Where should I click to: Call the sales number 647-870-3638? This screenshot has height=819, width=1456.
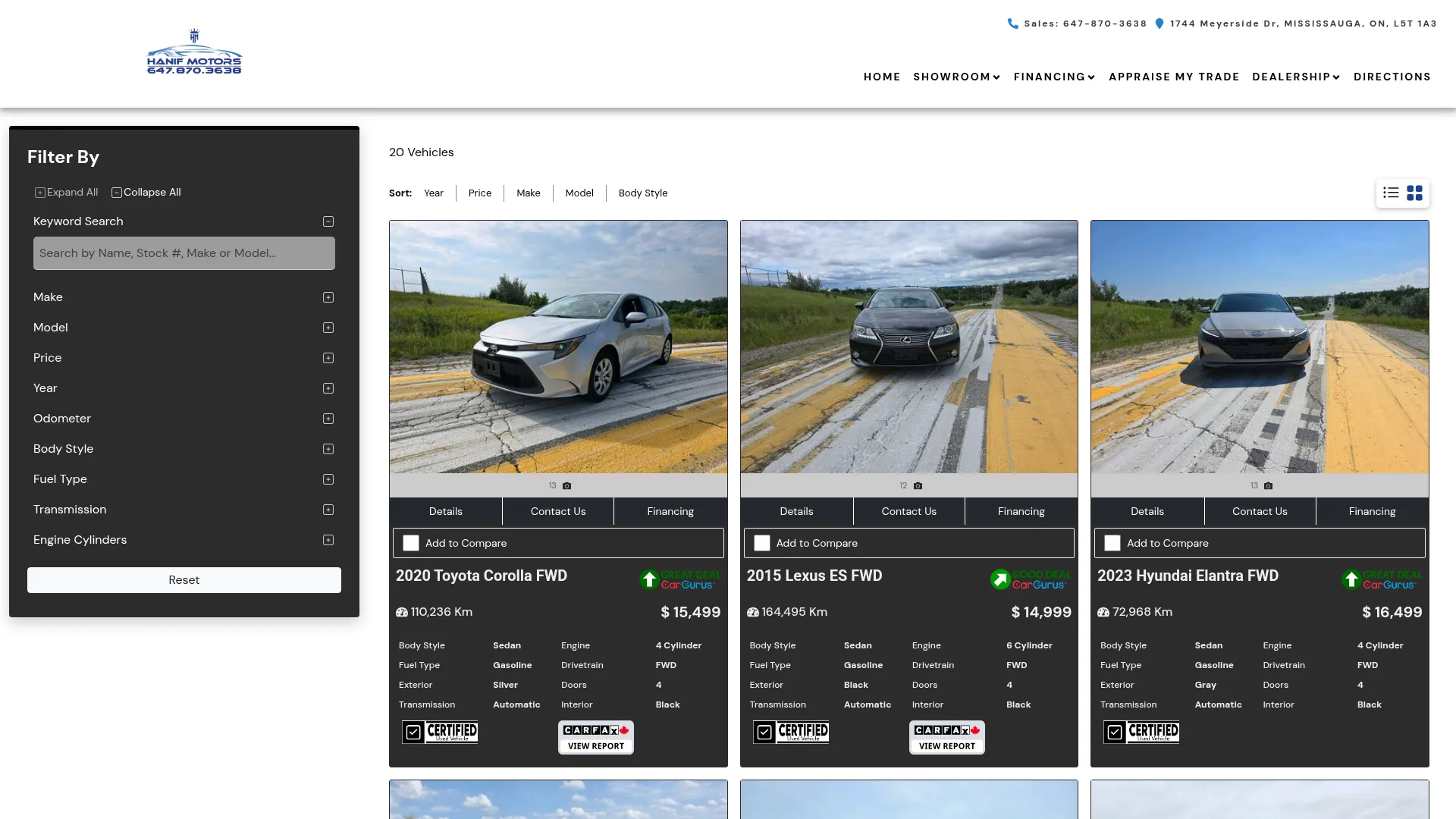(1085, 24)
